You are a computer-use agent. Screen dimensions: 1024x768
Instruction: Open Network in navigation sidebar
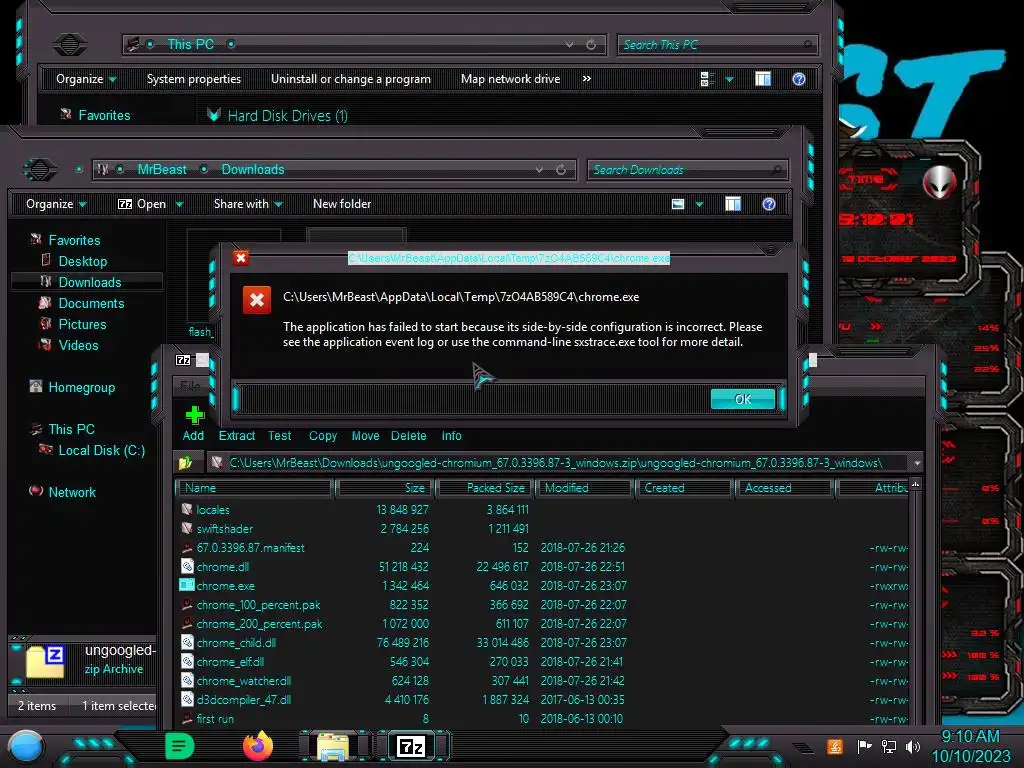(72, 492)
